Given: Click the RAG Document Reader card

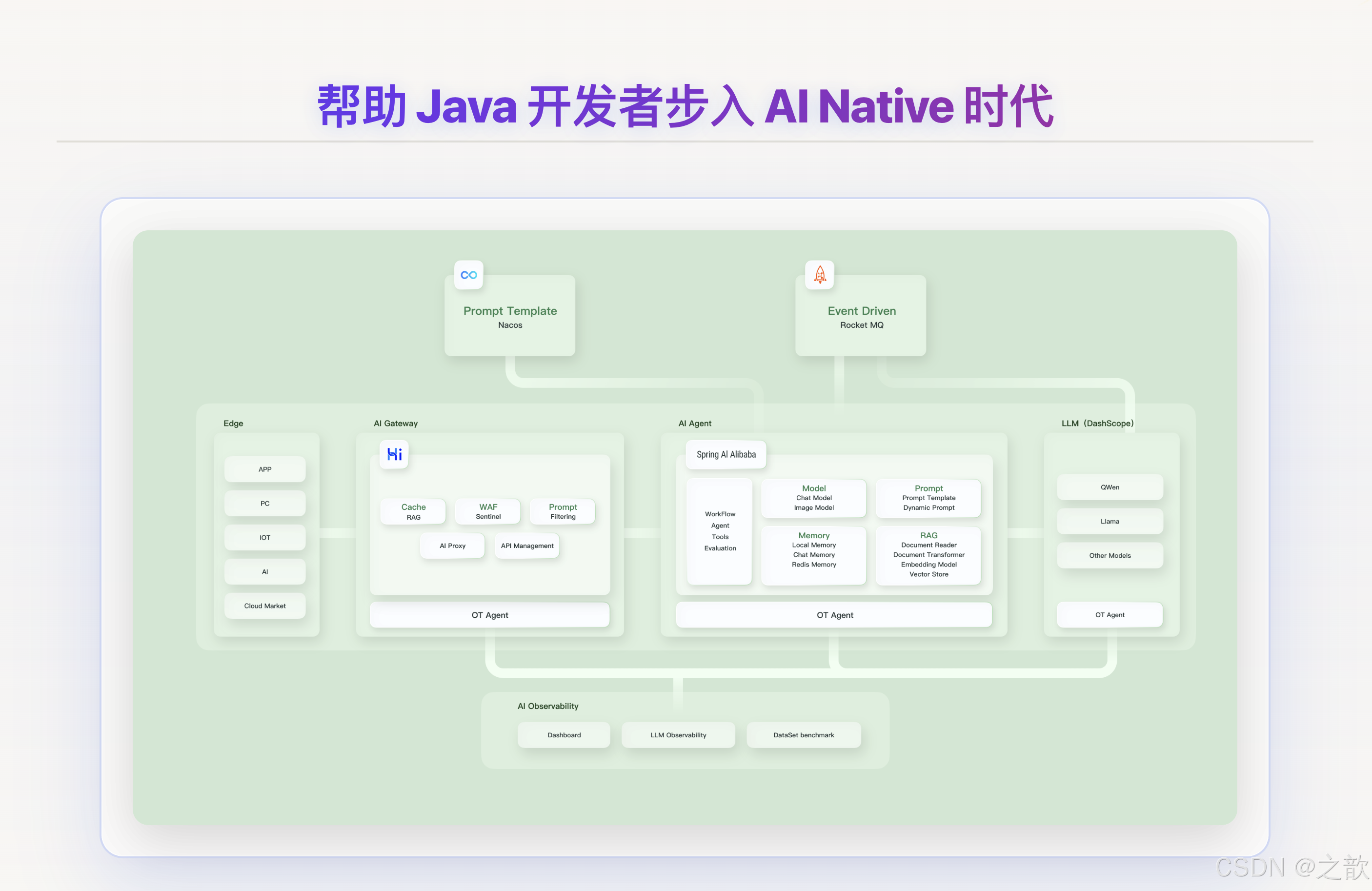Looking at the screenshot, I should tap(928, 555).
